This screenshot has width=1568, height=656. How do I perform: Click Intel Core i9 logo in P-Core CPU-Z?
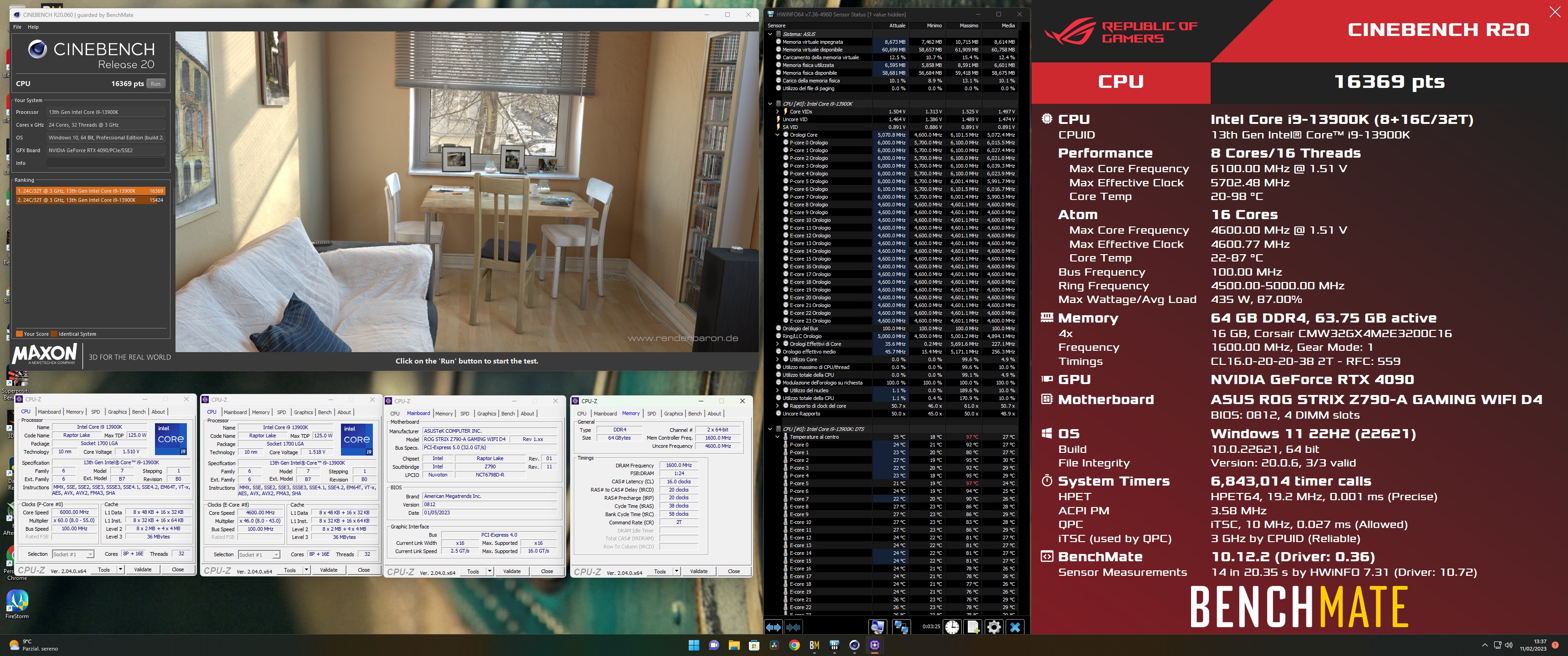[x=171, y=439]
